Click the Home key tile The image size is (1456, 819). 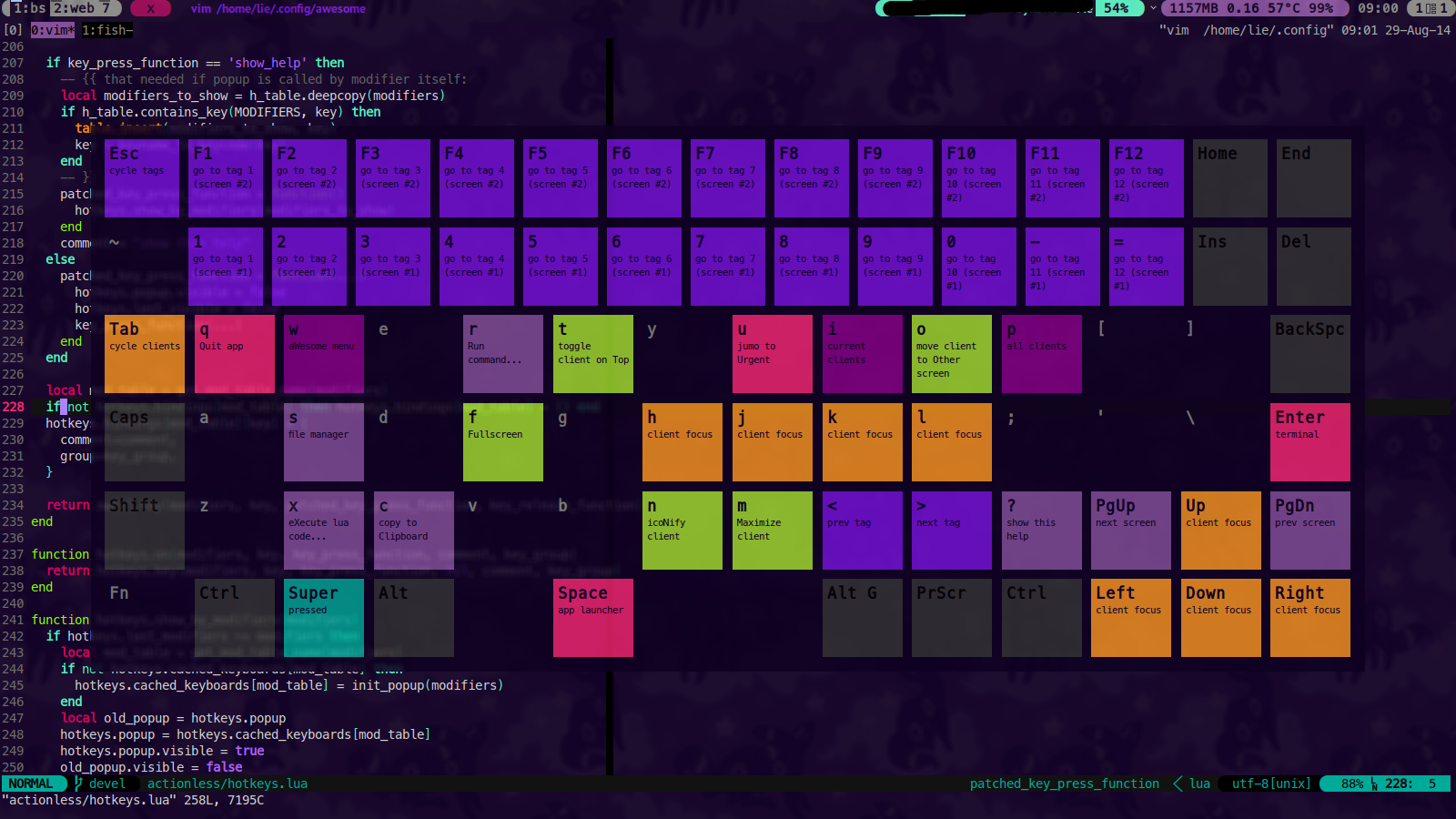pos(1230,178)
